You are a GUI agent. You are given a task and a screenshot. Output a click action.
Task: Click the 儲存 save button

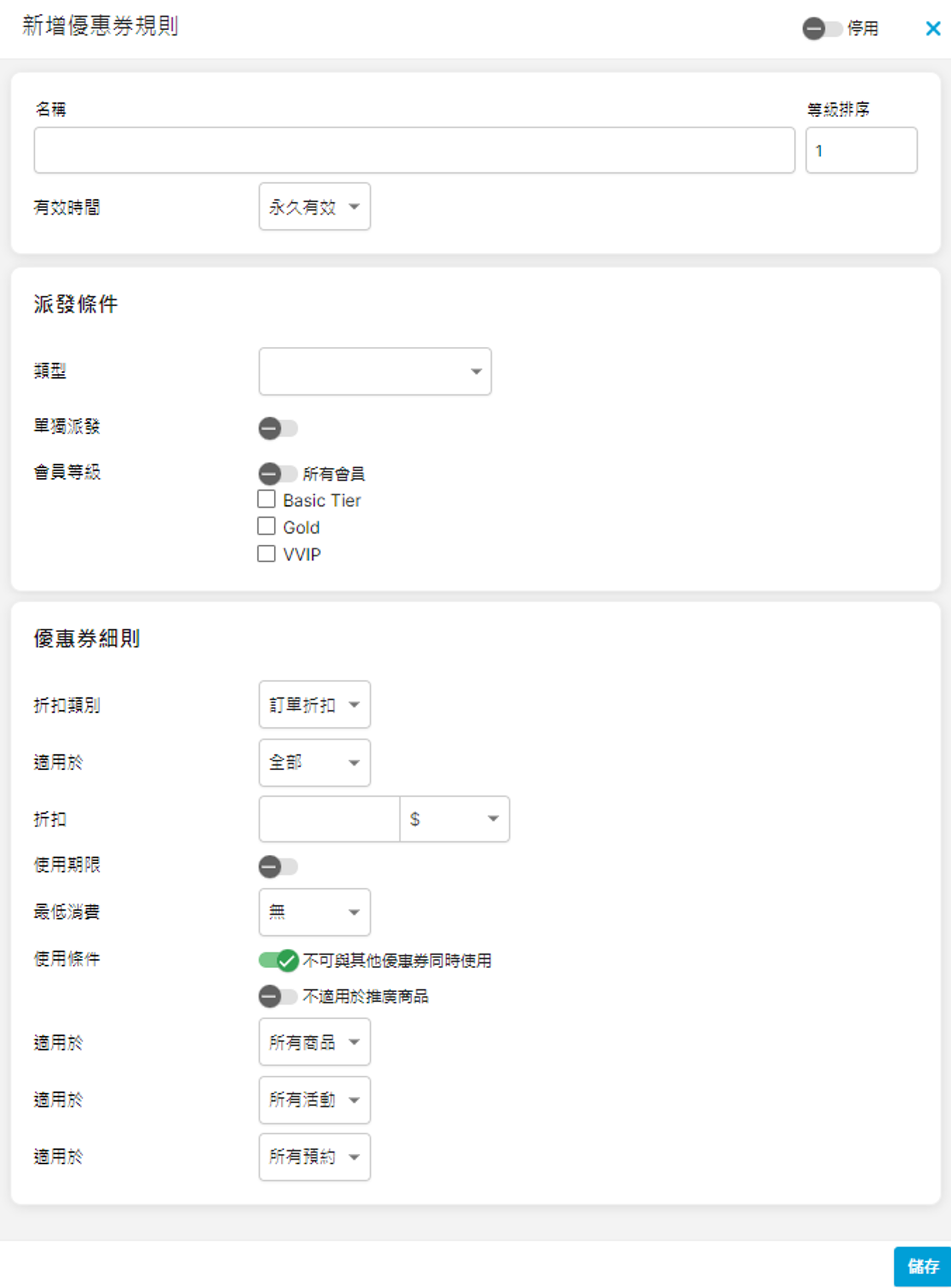point(922,1266)
